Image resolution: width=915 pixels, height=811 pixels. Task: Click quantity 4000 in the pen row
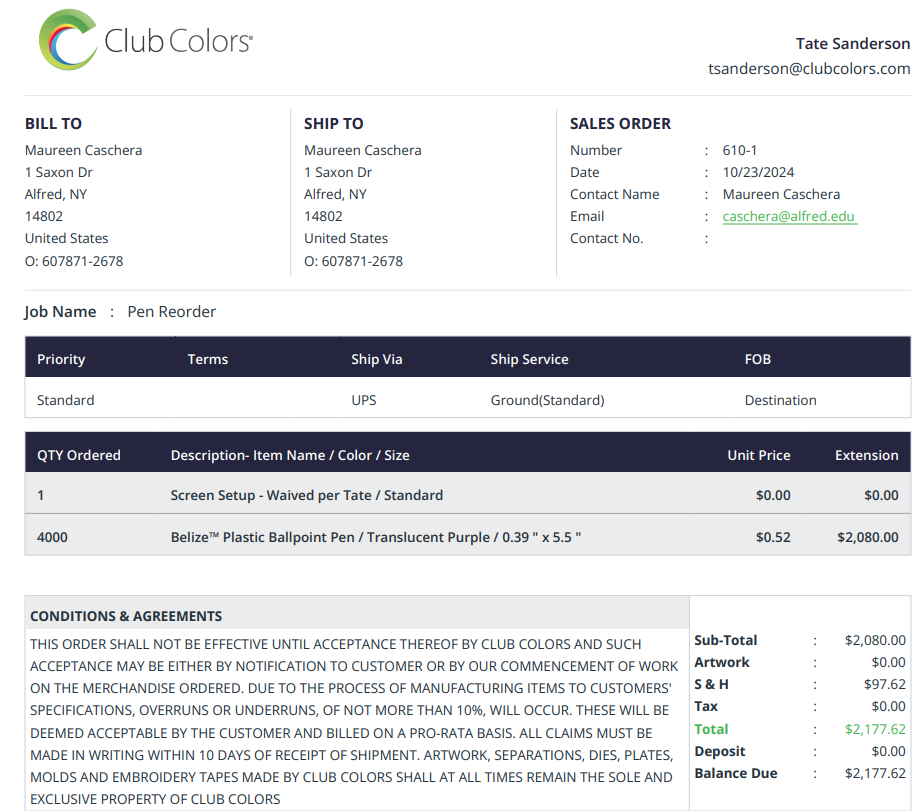52,537
